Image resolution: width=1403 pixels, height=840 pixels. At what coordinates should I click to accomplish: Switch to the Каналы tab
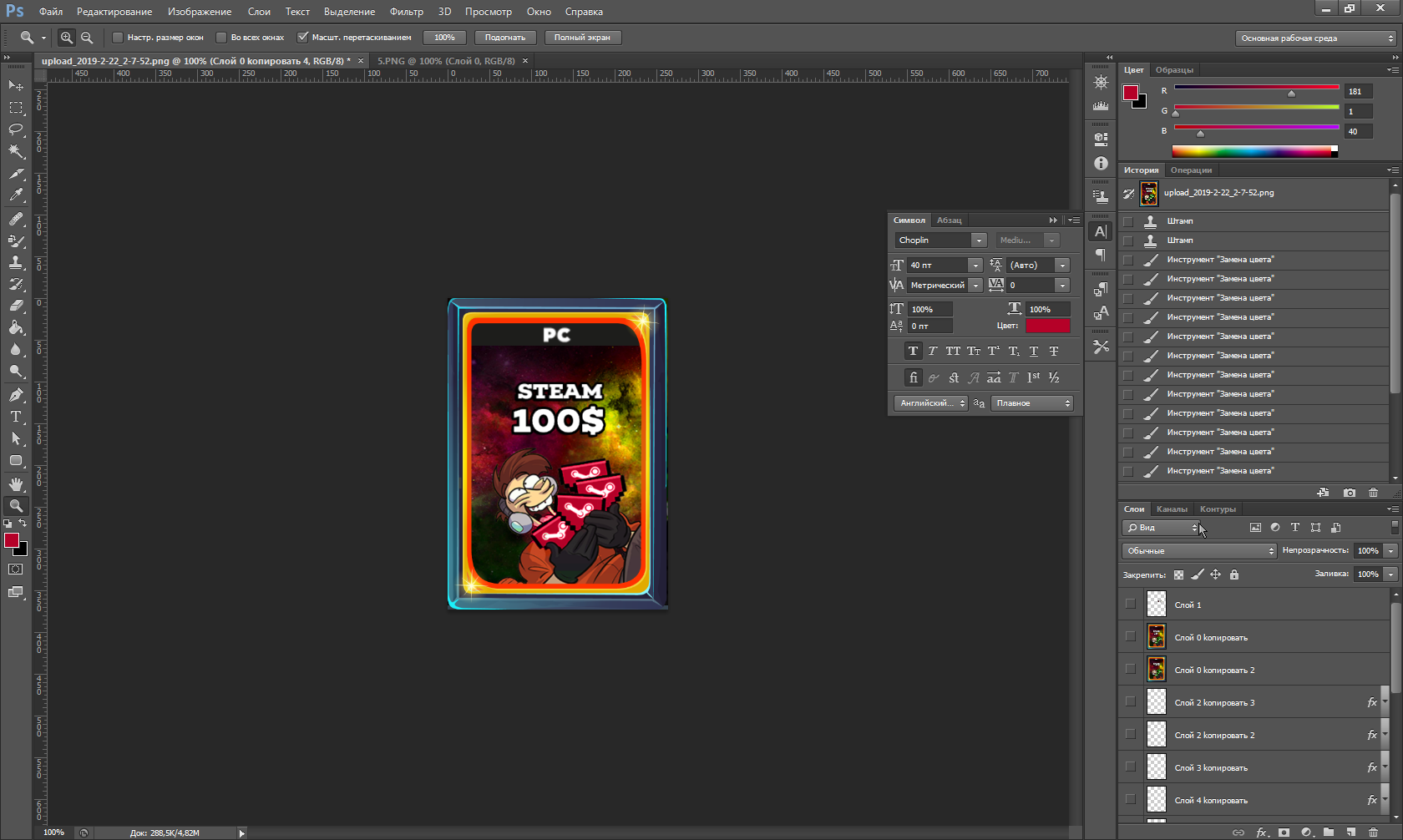[1172, 509]
